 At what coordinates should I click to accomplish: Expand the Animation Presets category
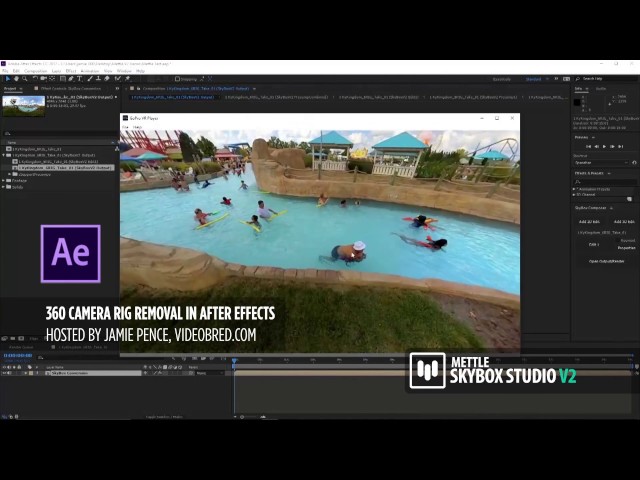tap(574, 189)
